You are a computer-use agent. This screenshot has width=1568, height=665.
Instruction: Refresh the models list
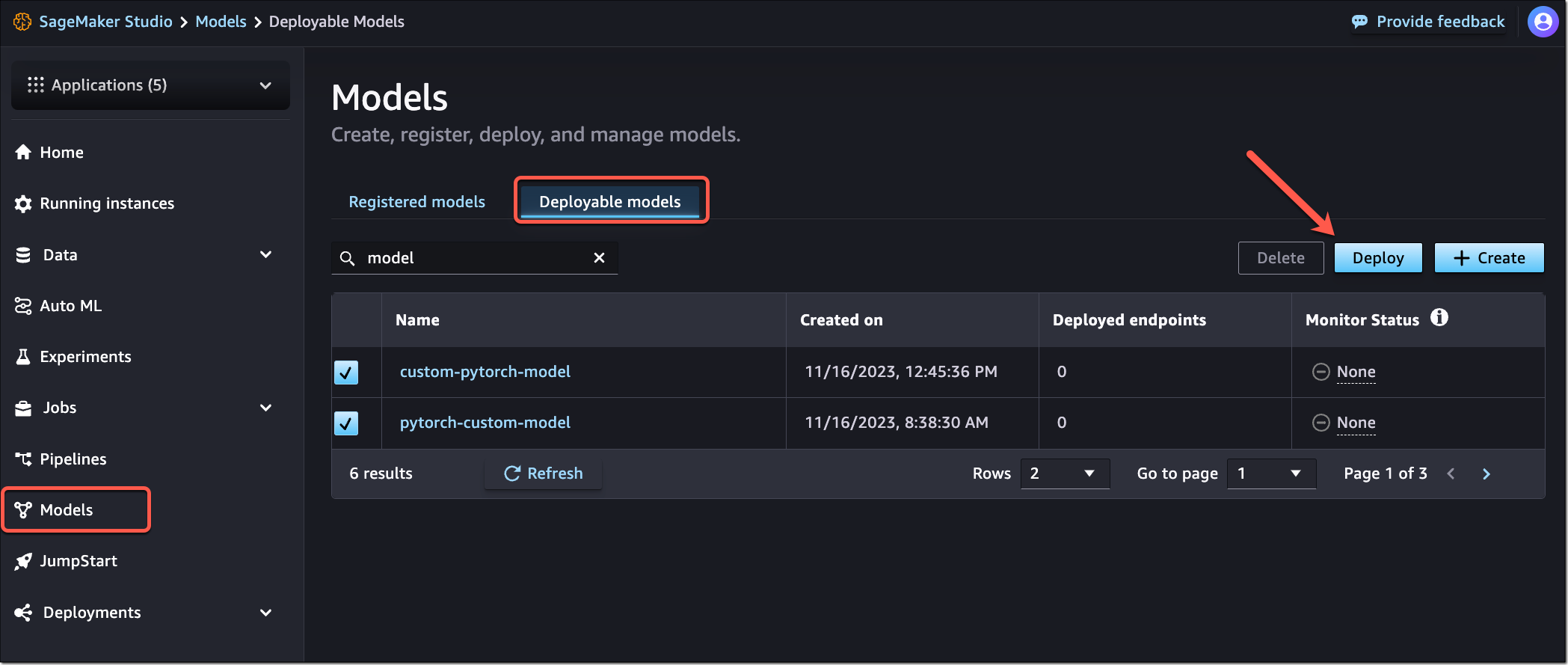click(x=544, y=474)
